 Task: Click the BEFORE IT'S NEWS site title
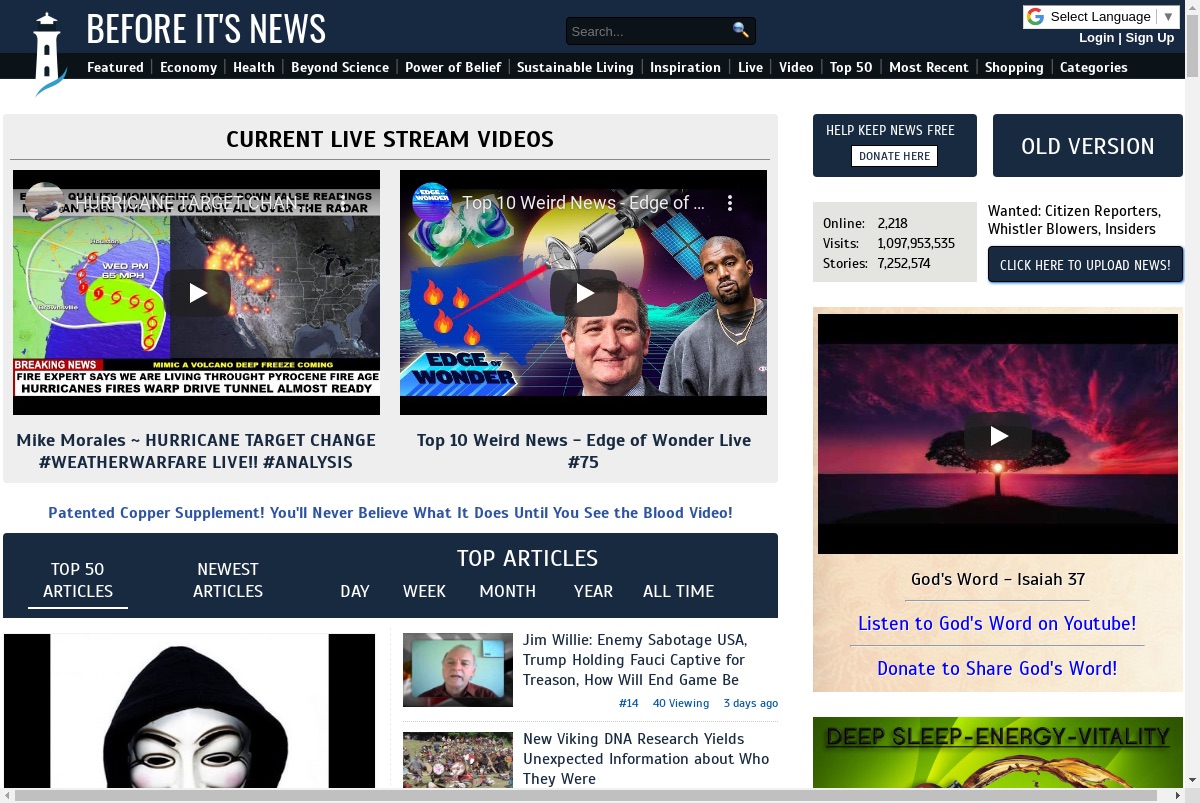pos(206,29)
